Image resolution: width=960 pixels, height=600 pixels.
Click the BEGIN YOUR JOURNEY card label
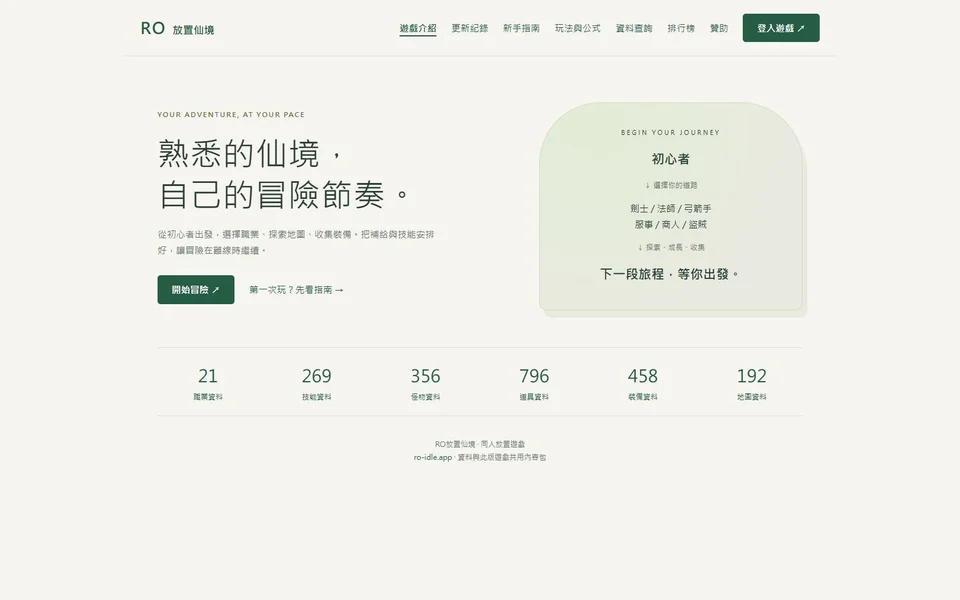(670, 132)
